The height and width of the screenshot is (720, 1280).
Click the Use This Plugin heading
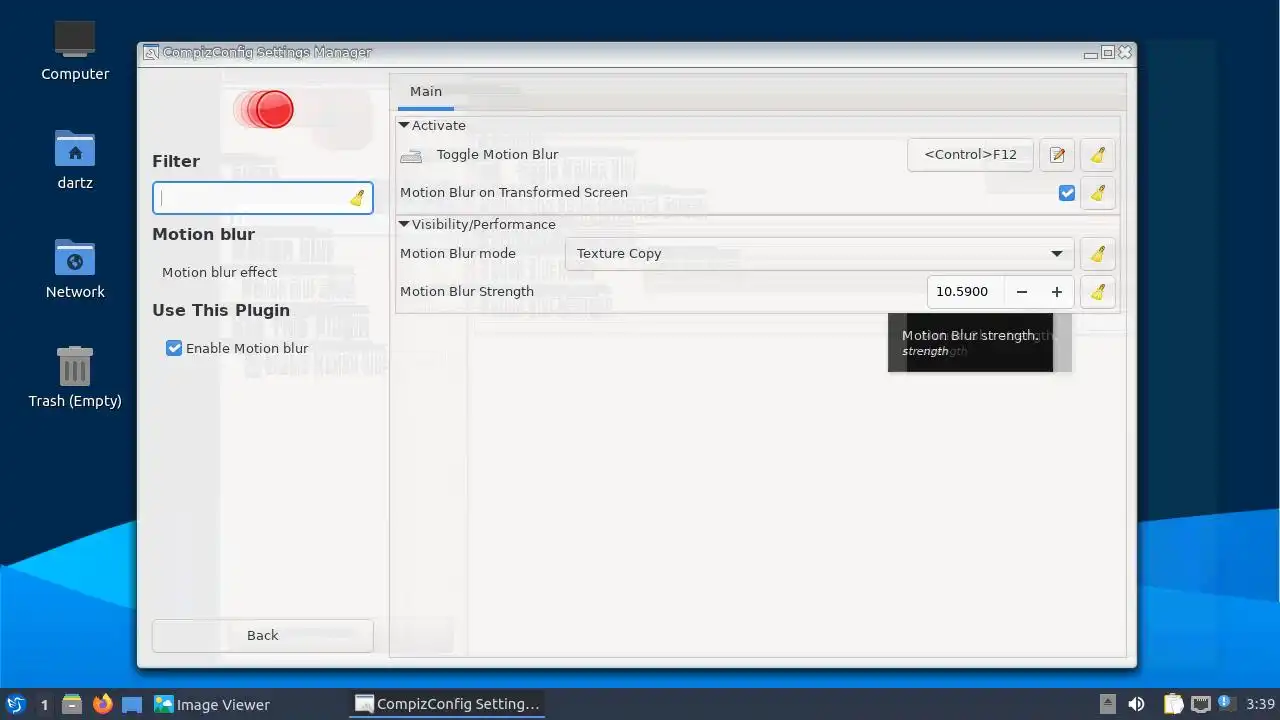tap(221, 310)
